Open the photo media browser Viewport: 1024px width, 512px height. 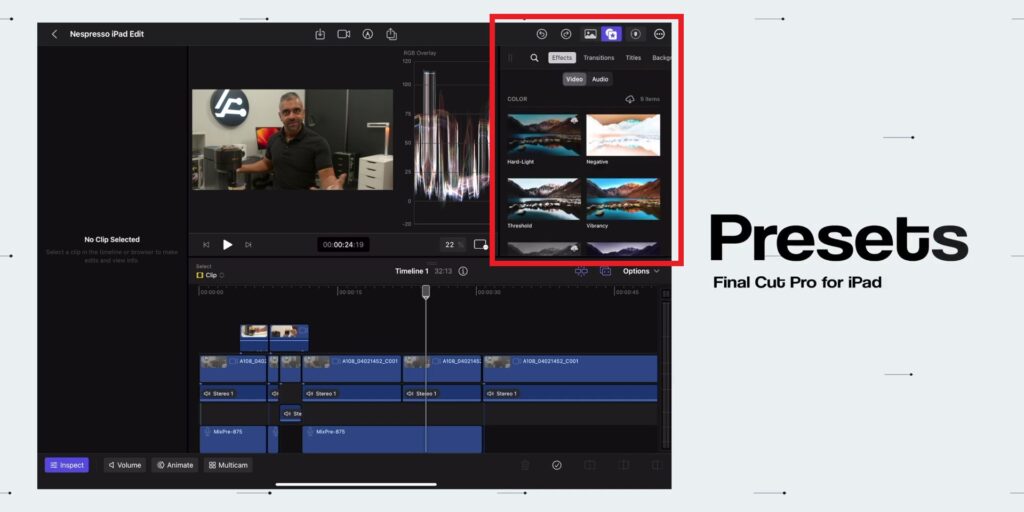pyautogui.click(x=590, y=34)
